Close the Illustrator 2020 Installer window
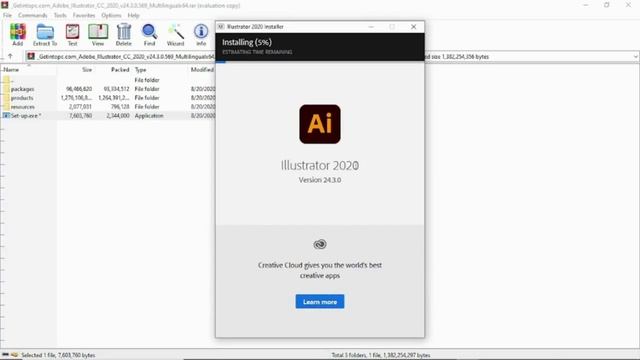 pos(413,27)
